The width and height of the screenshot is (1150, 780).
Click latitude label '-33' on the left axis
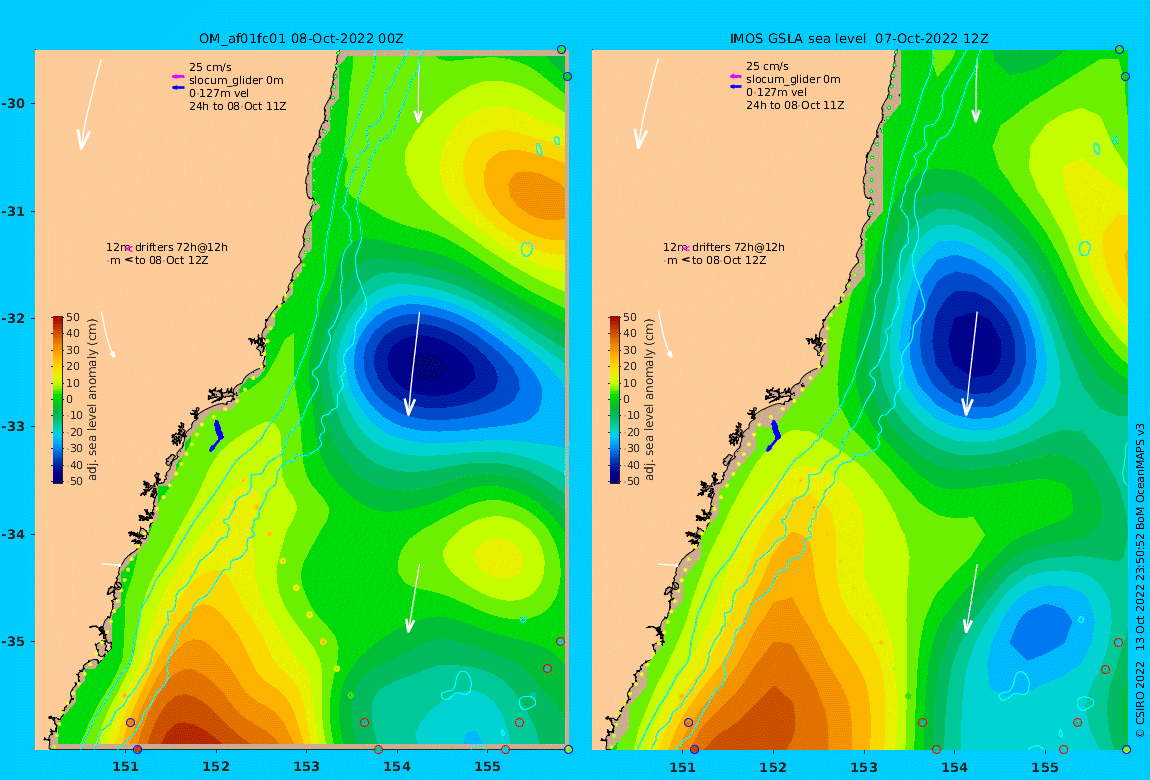13,427
